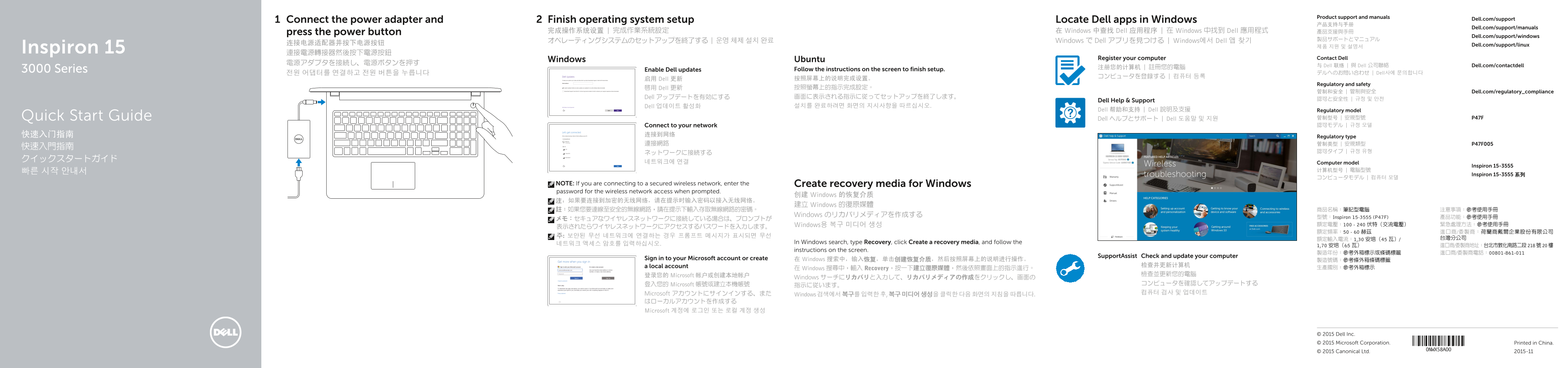Click the 'Quick Start Guide' cover heading

coord(86,115)
